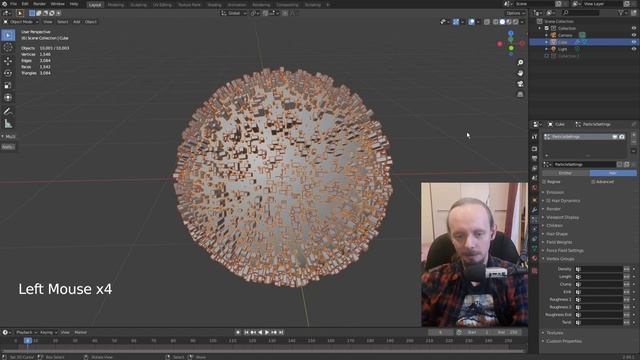Select the Measure tool

click(x=8, y=123)
